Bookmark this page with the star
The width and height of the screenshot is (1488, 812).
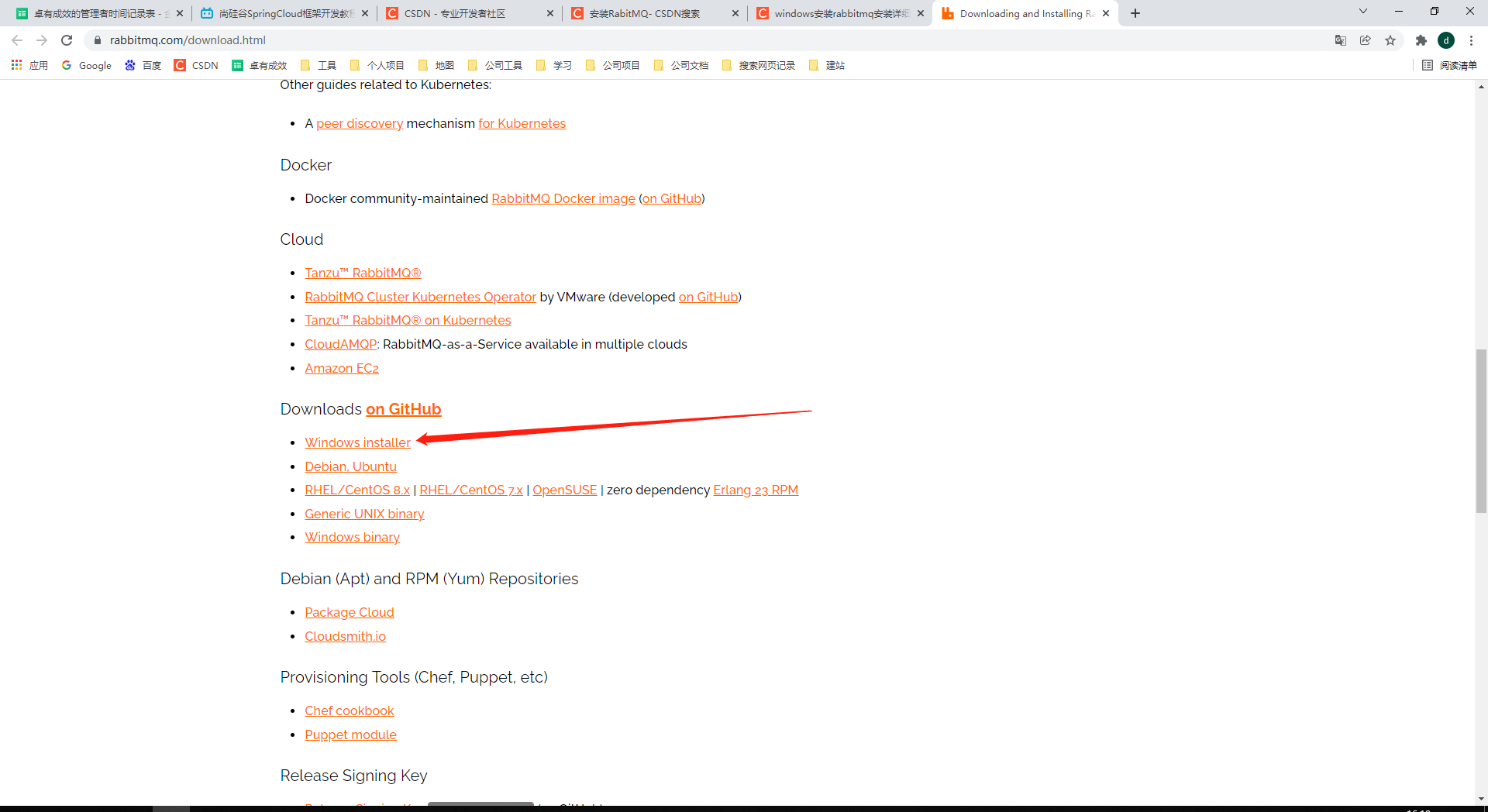pyautogui.click(x=1390, y=40)
